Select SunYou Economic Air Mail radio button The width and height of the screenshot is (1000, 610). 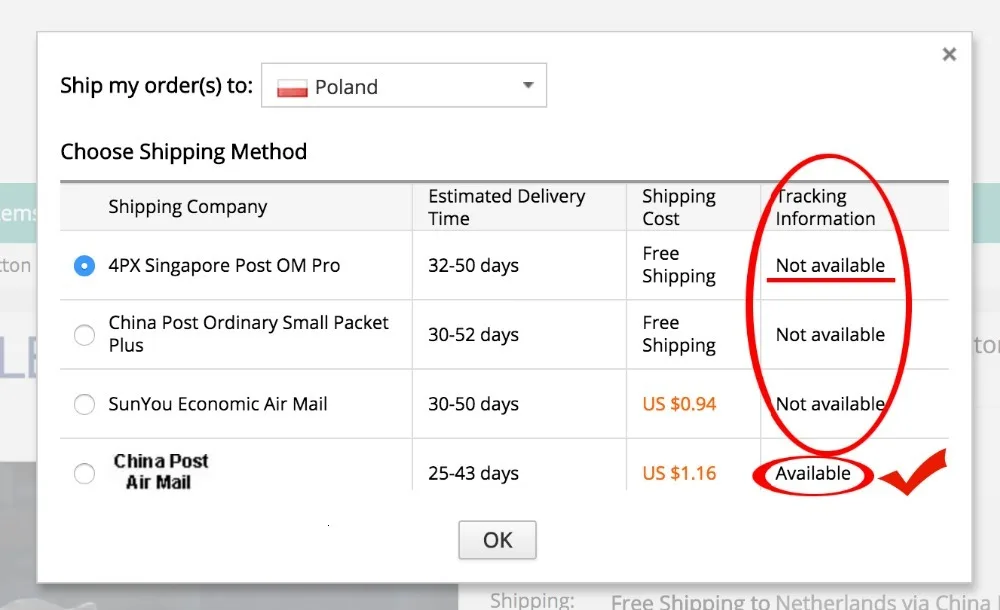pos(84,404)
